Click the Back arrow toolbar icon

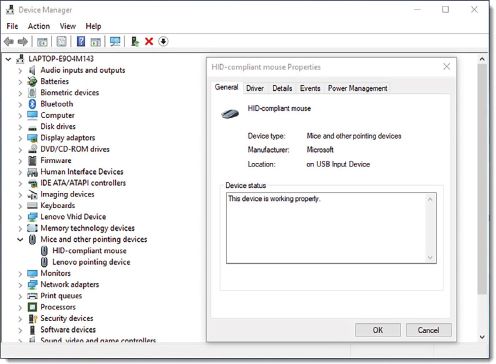[x=9, y=42]
